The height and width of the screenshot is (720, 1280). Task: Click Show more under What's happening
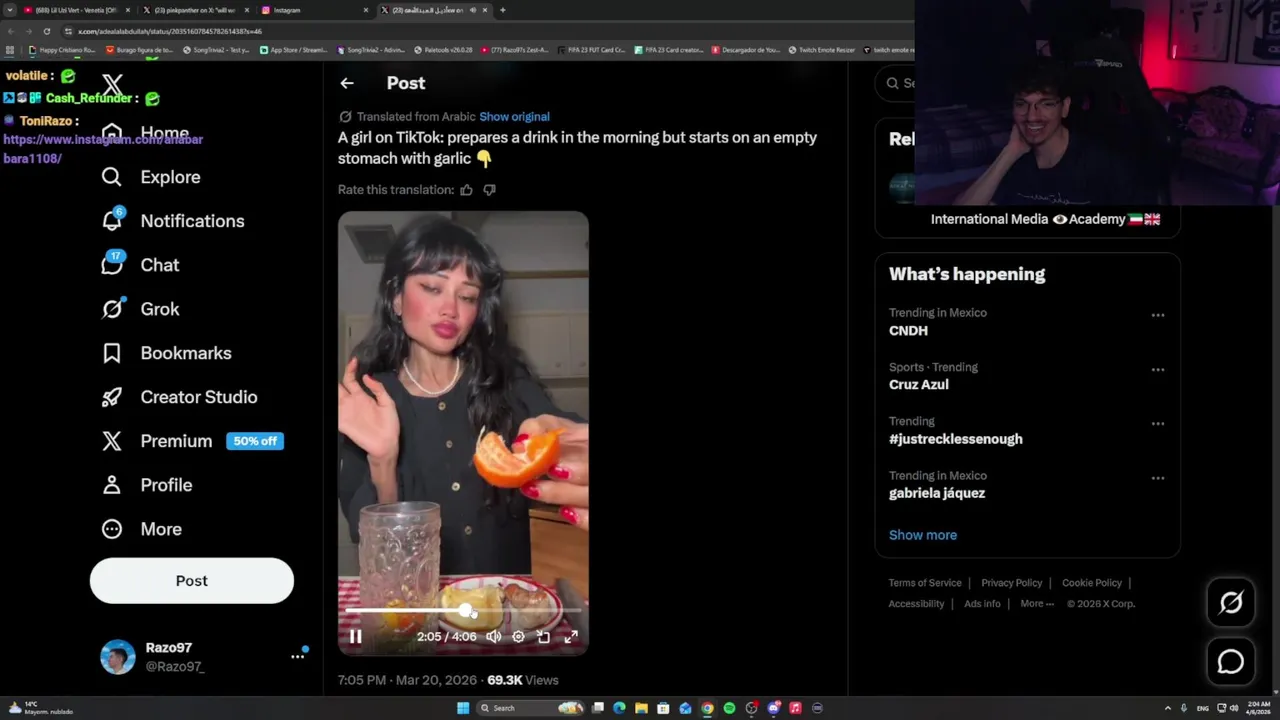(923, 535)
